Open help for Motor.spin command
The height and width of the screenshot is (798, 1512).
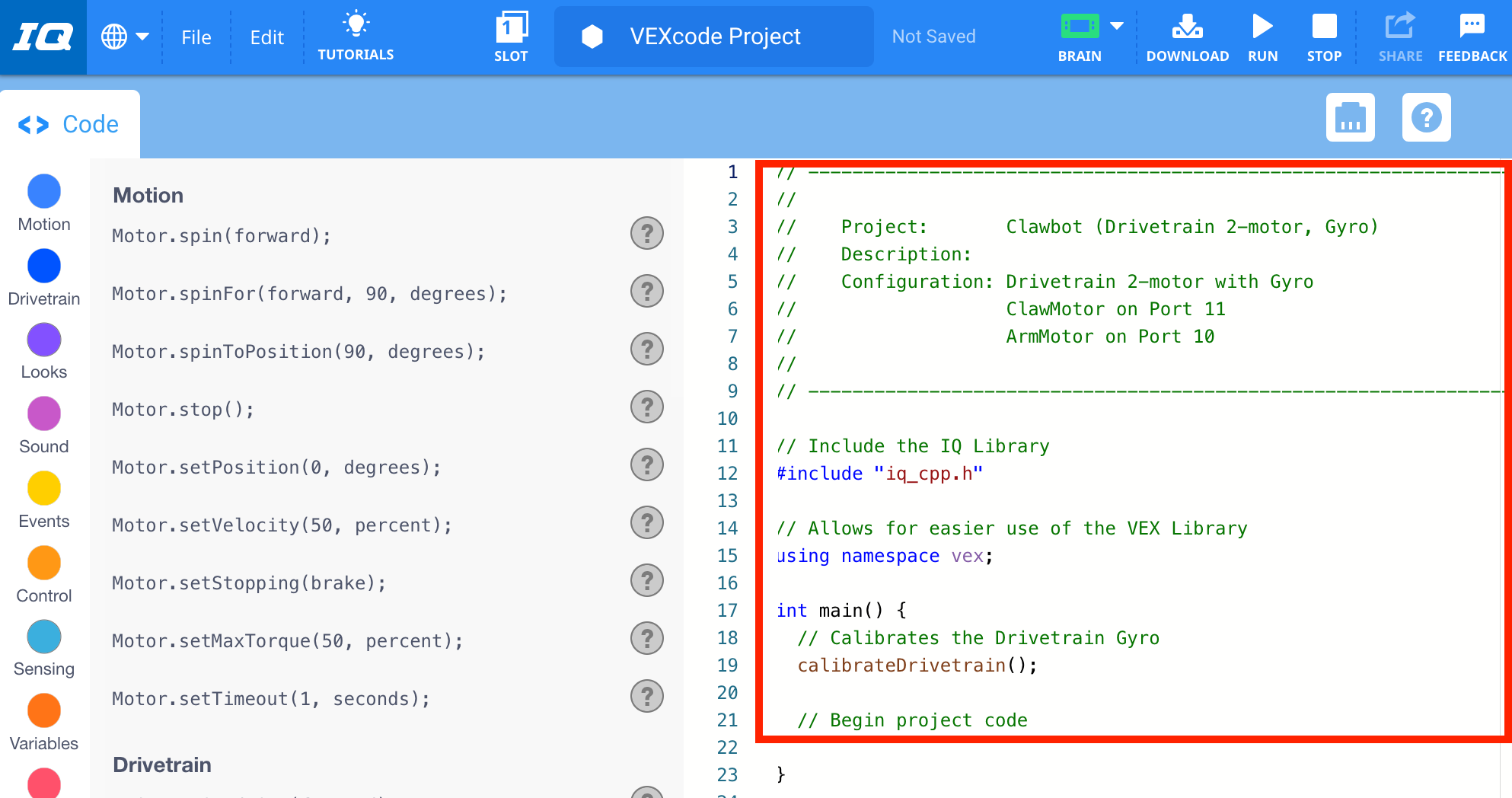(x=646, y=234)
